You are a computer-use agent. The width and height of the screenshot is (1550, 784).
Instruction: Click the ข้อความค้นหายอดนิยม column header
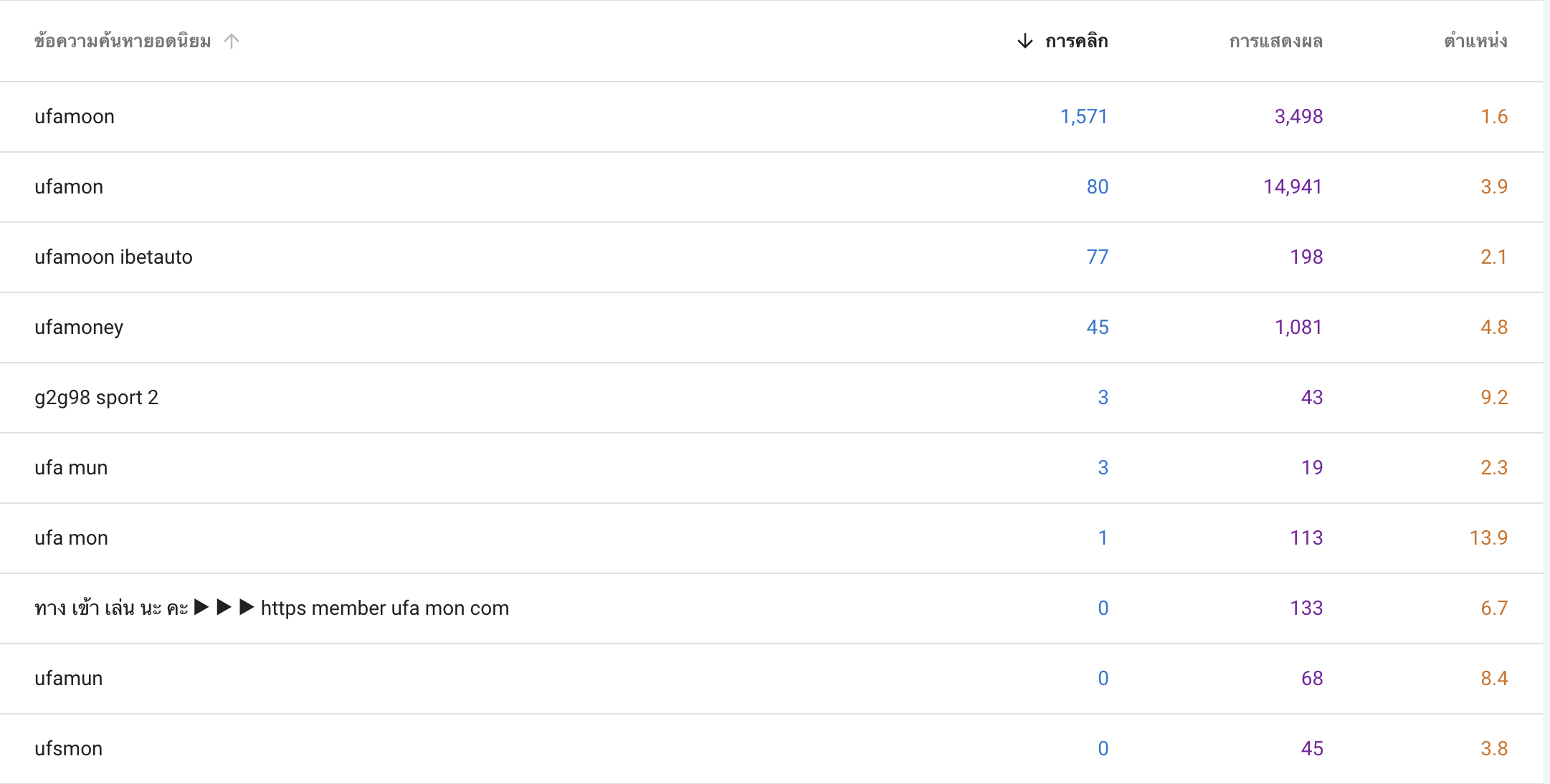123,41
